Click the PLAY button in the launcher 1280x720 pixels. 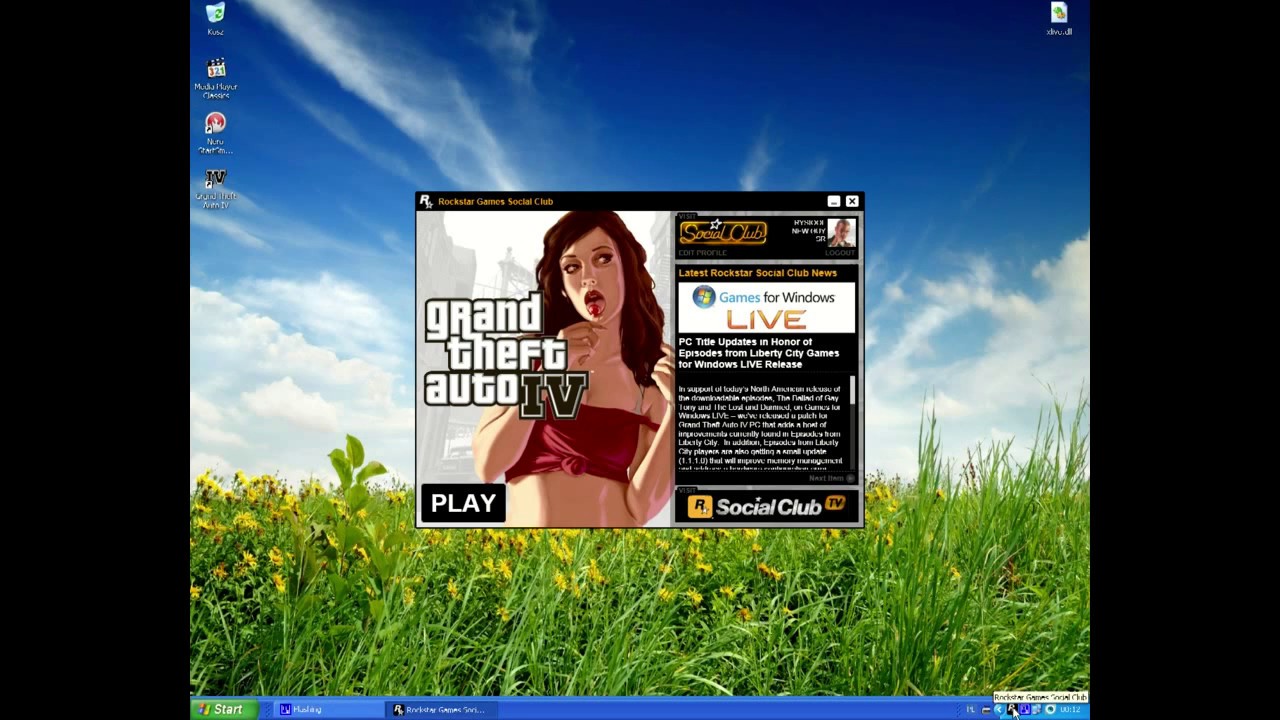[463, 503]
